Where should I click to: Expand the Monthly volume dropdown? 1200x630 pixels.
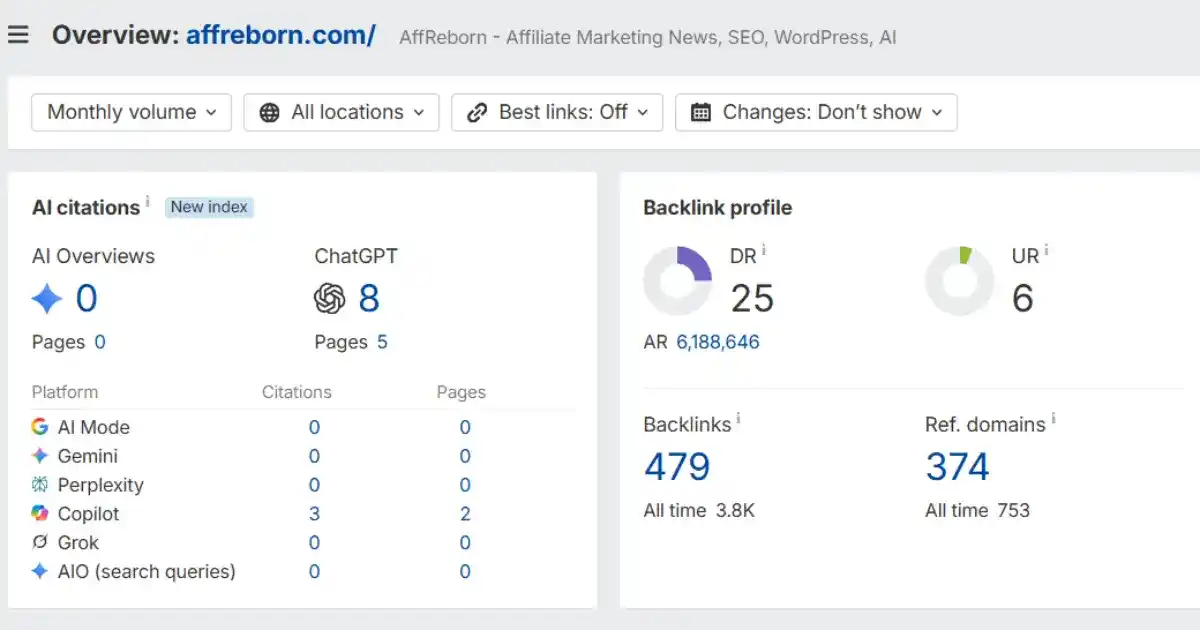(132, 112)
